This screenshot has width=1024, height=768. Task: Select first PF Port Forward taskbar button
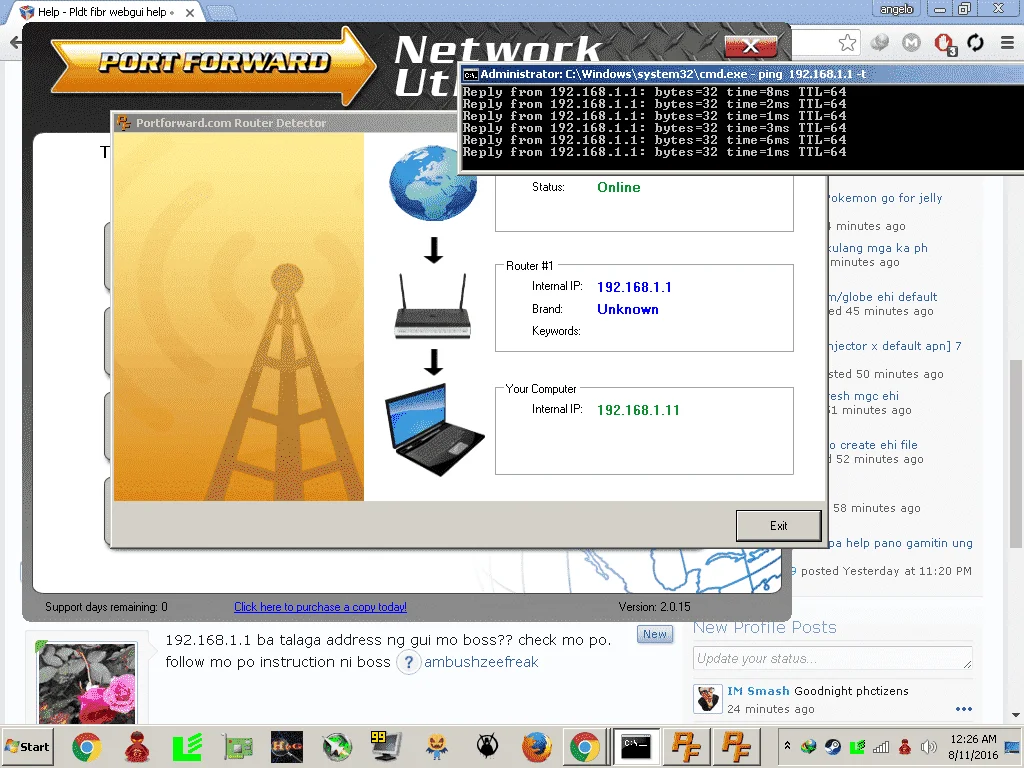[x=686, y=746]
